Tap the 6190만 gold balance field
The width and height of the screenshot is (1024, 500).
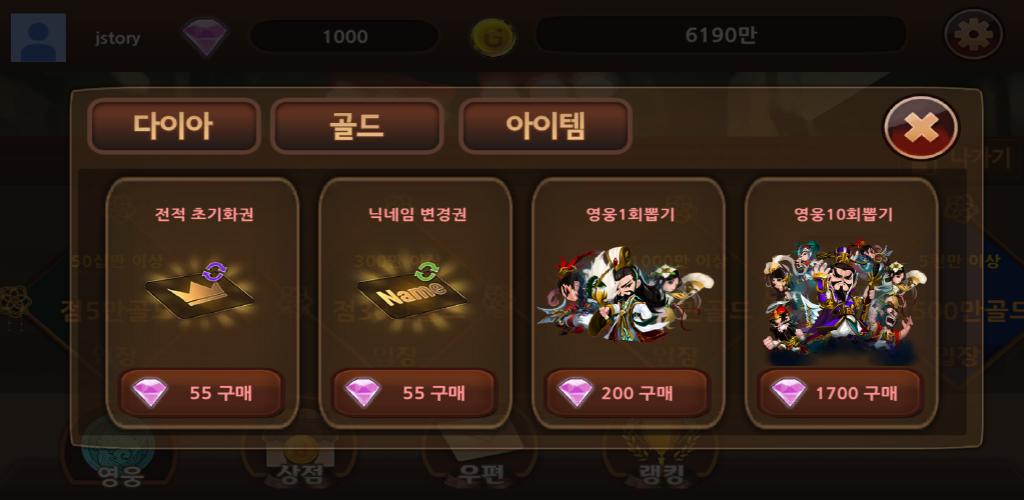(x=721, y=35)
